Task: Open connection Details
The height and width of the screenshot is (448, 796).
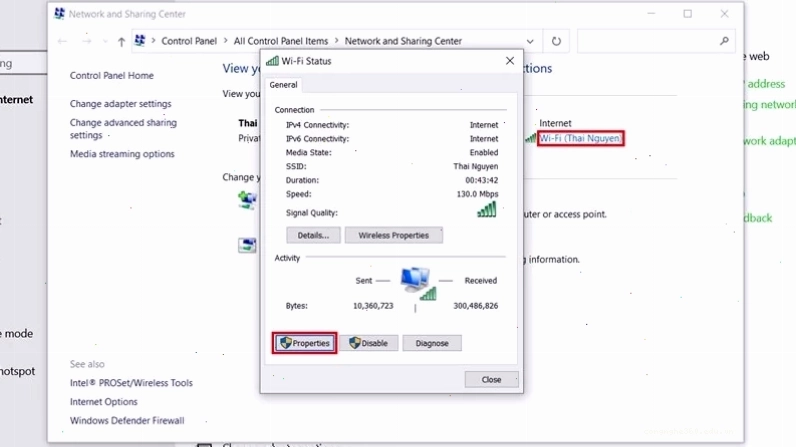Action: point(313,235)
